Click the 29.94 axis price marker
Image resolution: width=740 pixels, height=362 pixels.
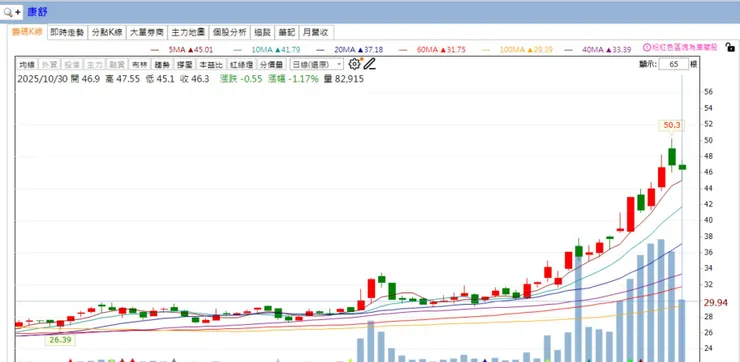715,303
